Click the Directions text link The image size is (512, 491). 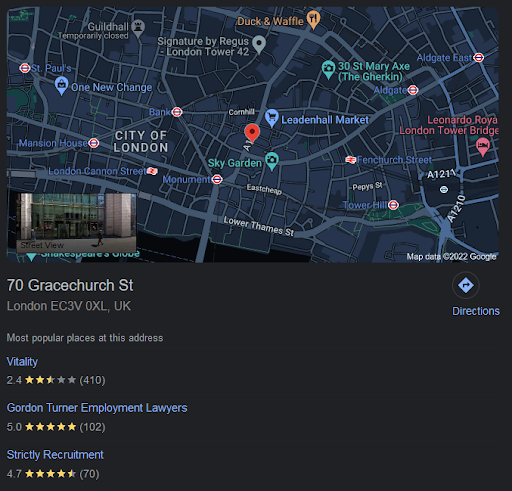(476, 311)
